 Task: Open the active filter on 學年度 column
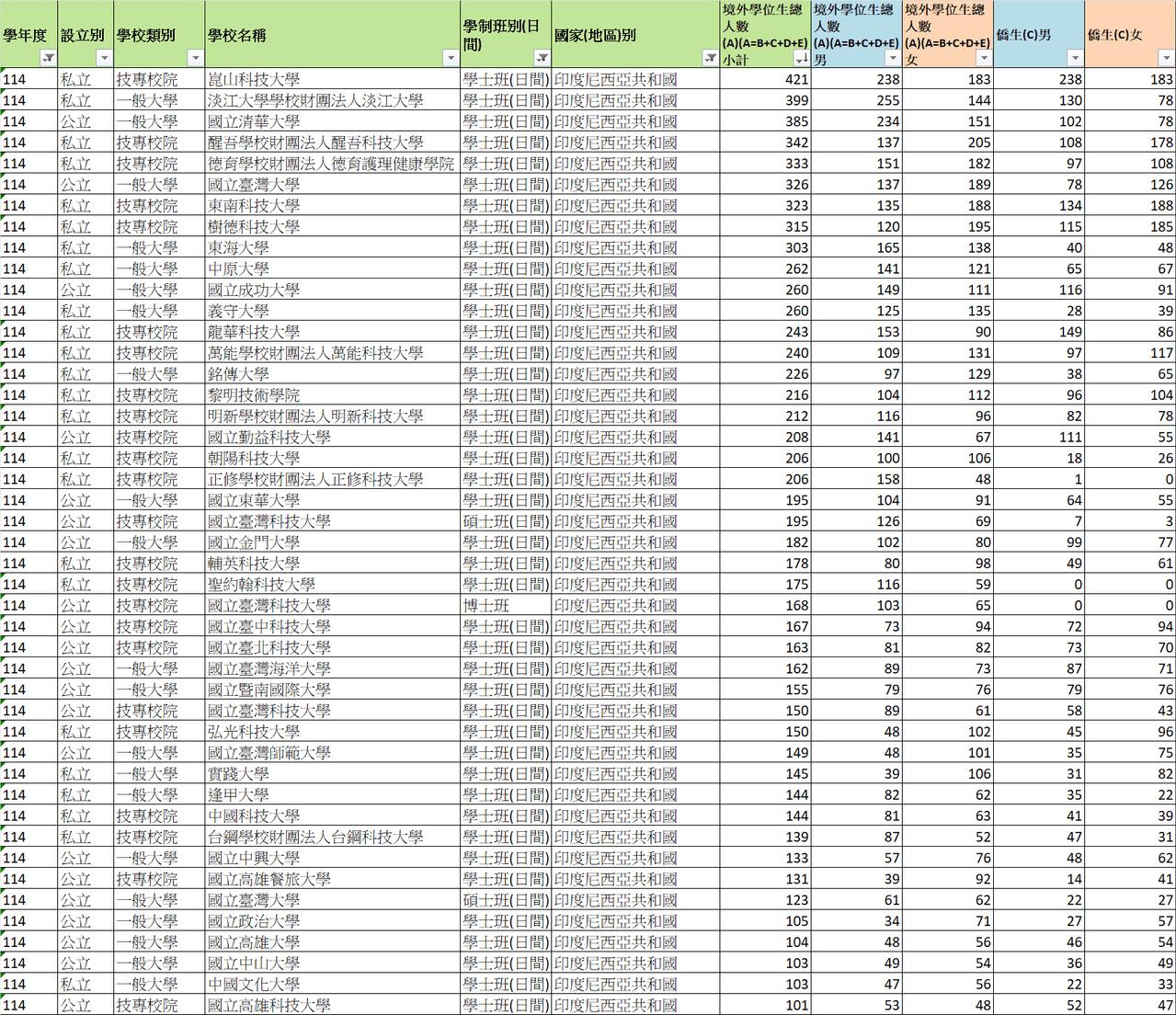point(49,58)
